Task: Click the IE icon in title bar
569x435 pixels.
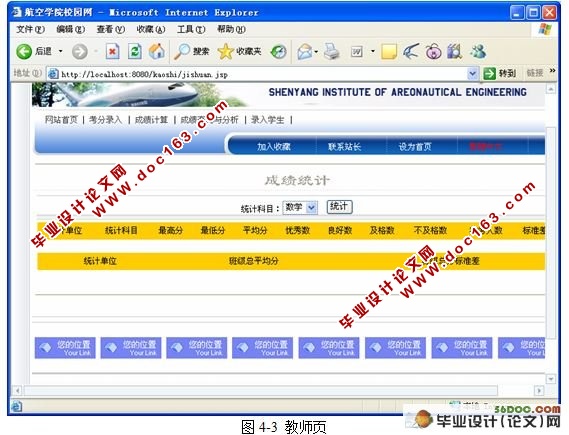Action: point(16,12)
